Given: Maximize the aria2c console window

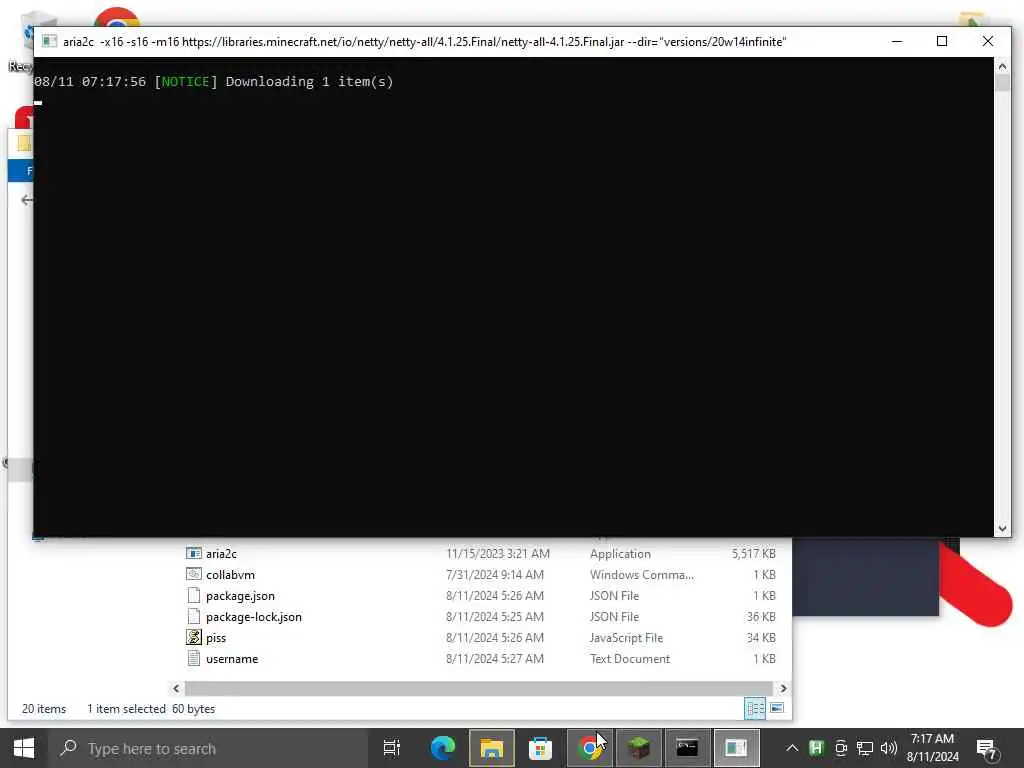Looking at the screenshot, I should click(942, 41).
